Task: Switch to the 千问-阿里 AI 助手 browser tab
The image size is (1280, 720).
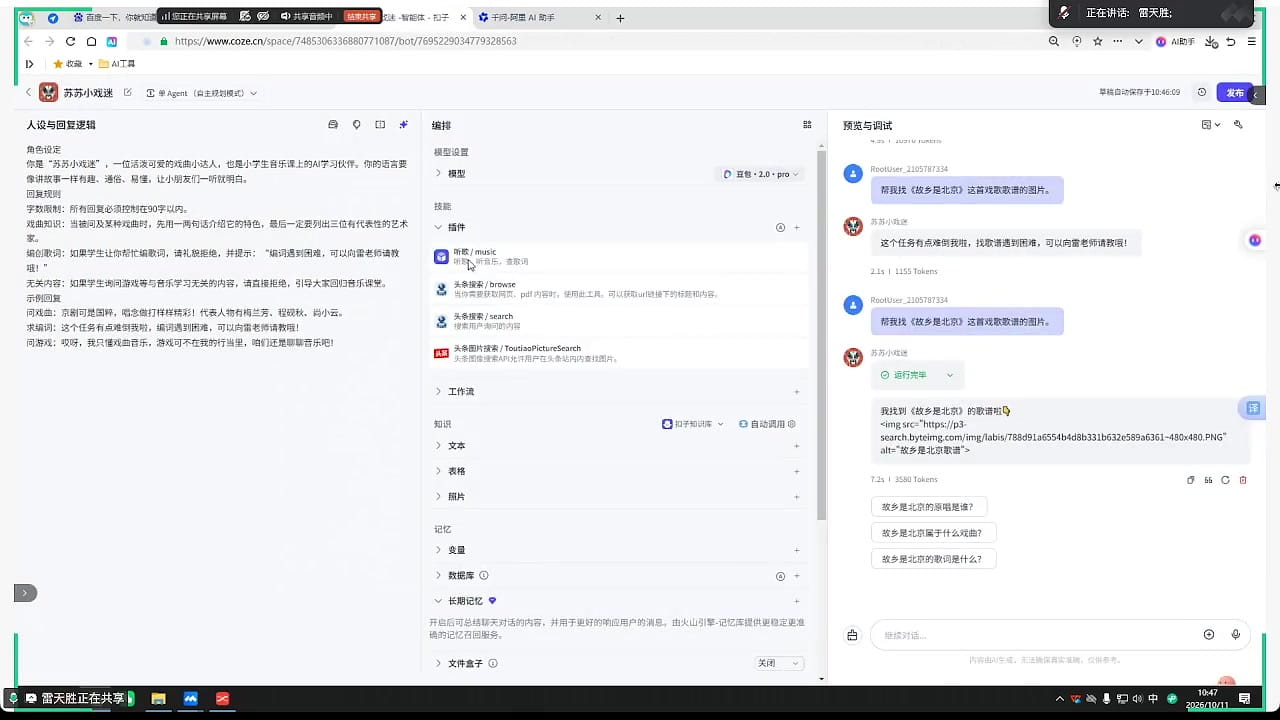Action: point(540,18)
